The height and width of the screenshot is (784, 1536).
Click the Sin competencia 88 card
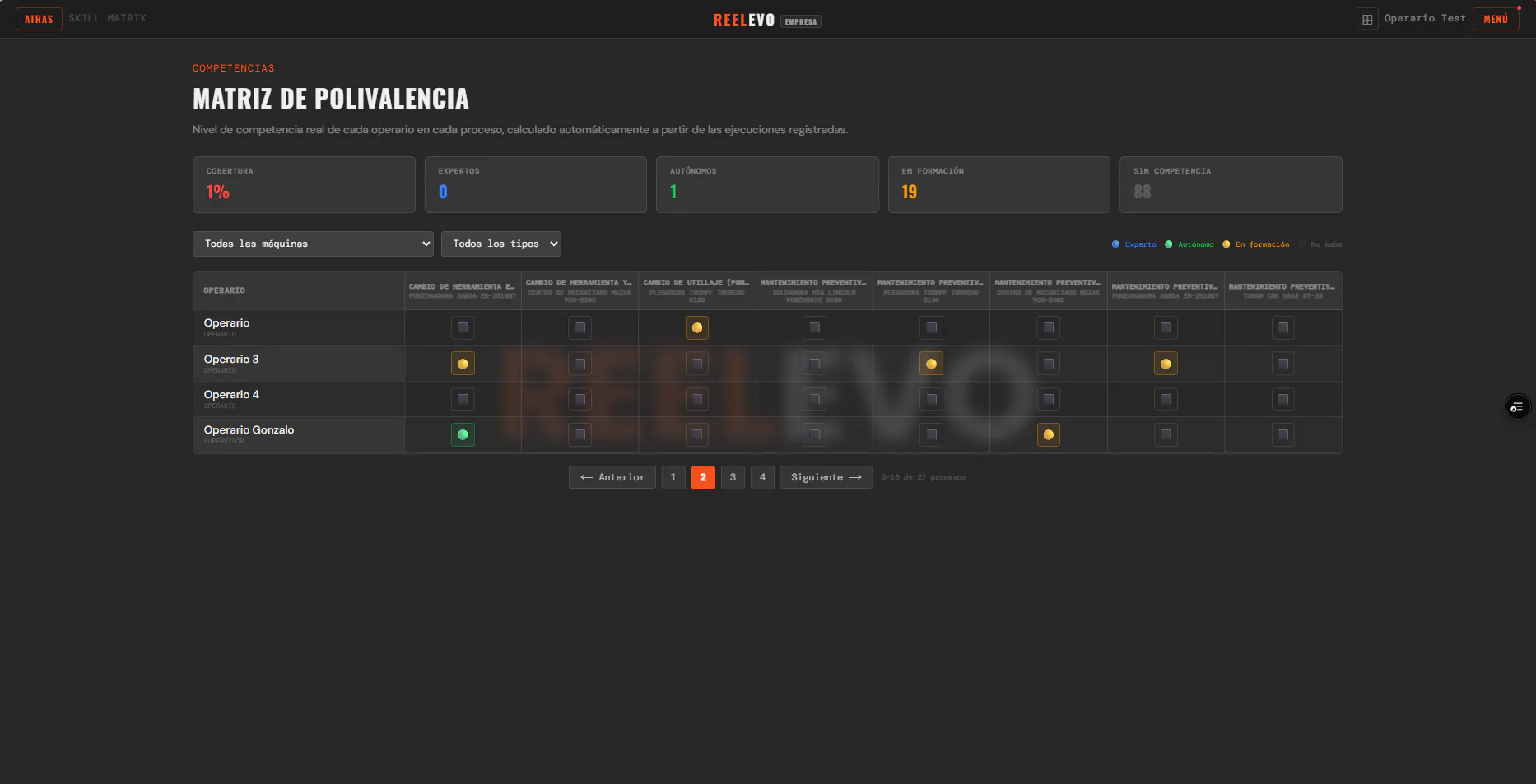coord(1231,185)
